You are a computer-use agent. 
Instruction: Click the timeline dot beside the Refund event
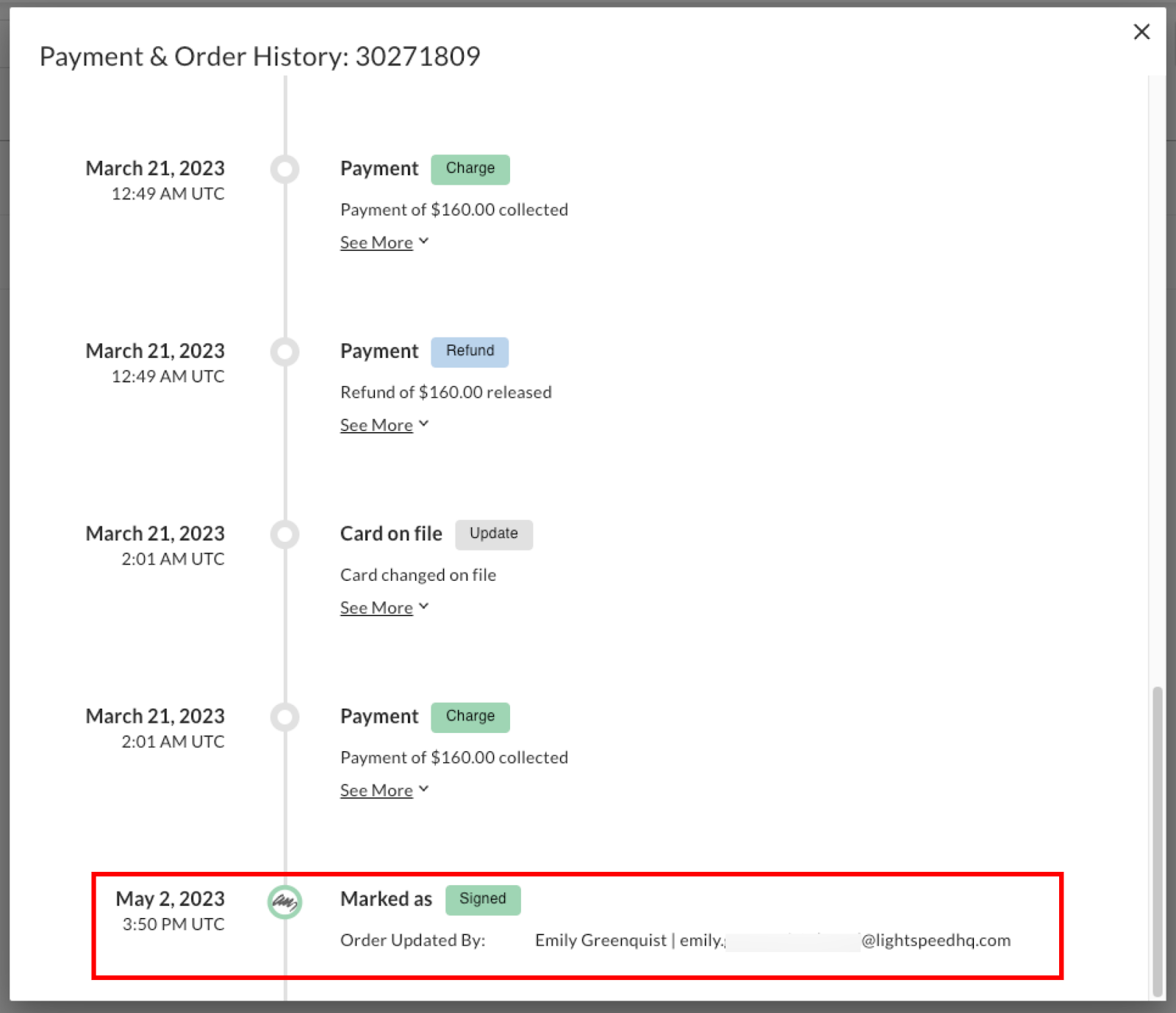285,351
